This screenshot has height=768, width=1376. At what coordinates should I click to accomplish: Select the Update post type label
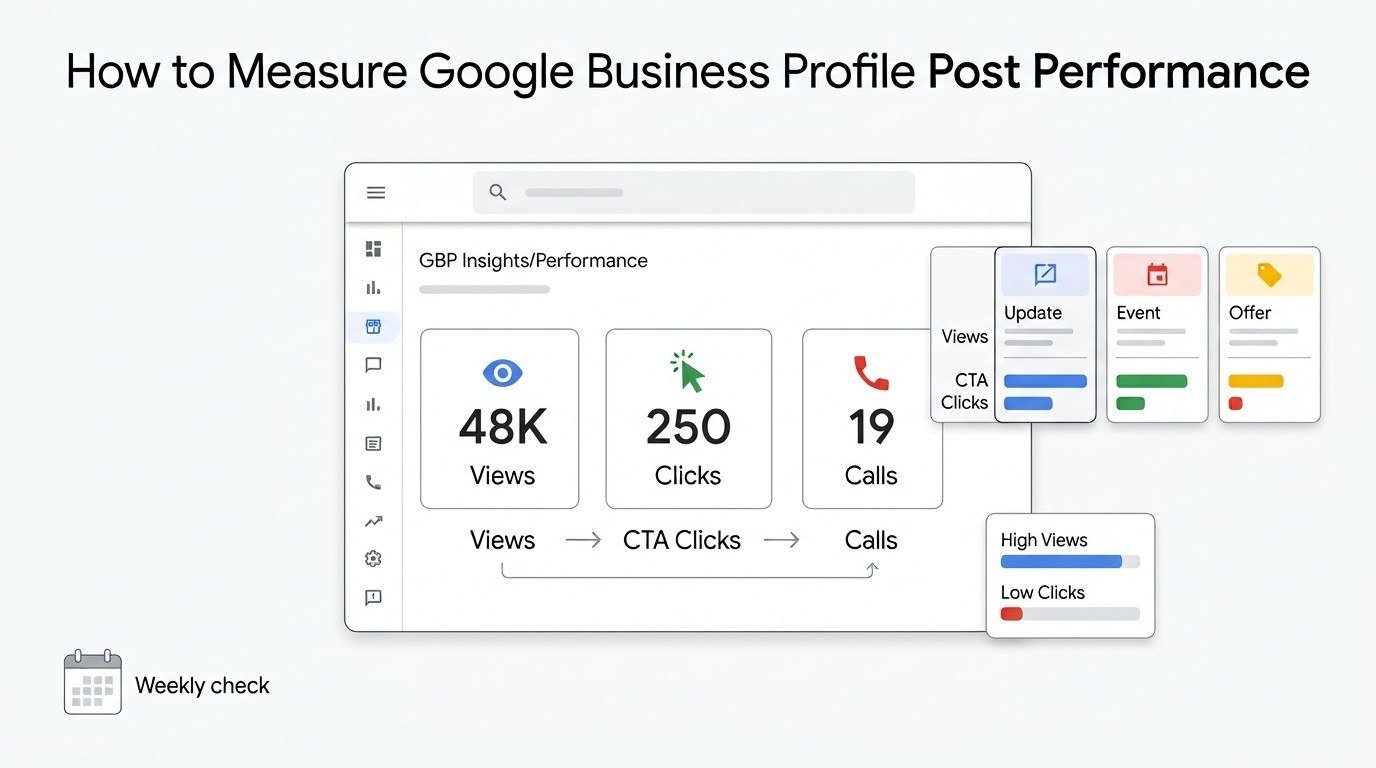click(x=1033, y=313)
